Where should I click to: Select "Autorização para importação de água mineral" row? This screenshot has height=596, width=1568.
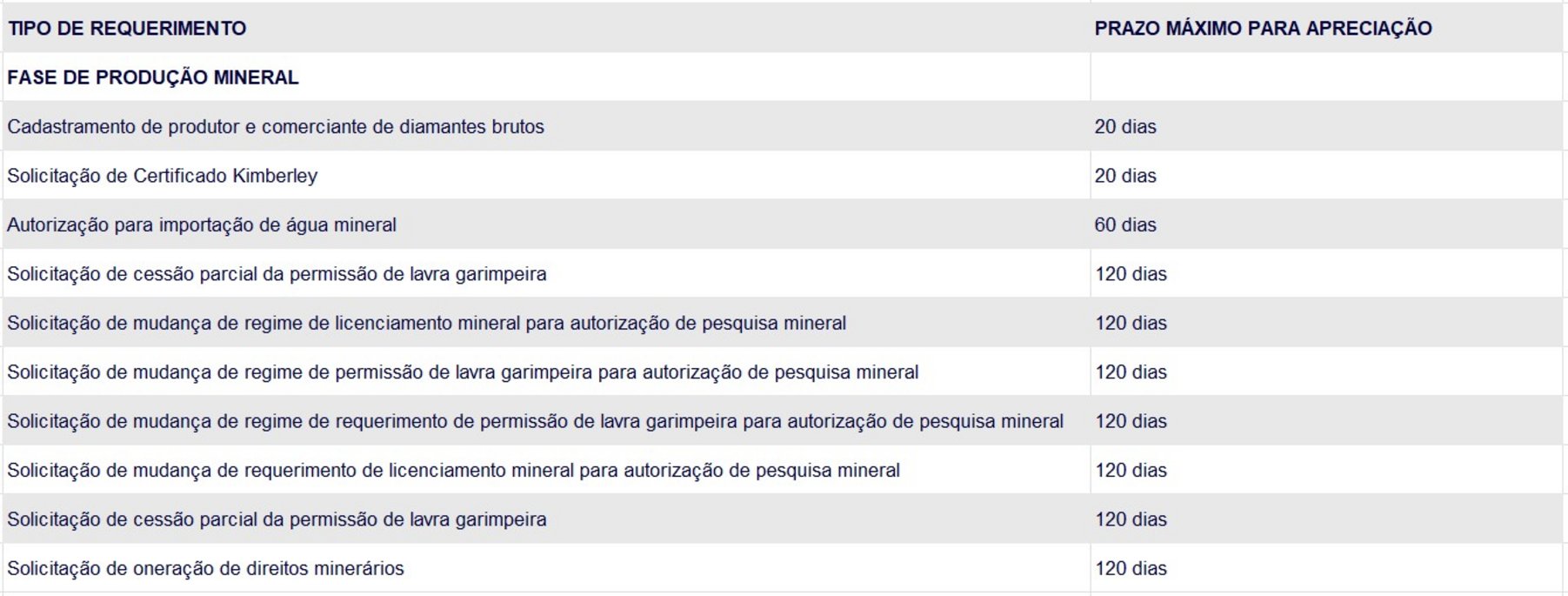point(202,225)
